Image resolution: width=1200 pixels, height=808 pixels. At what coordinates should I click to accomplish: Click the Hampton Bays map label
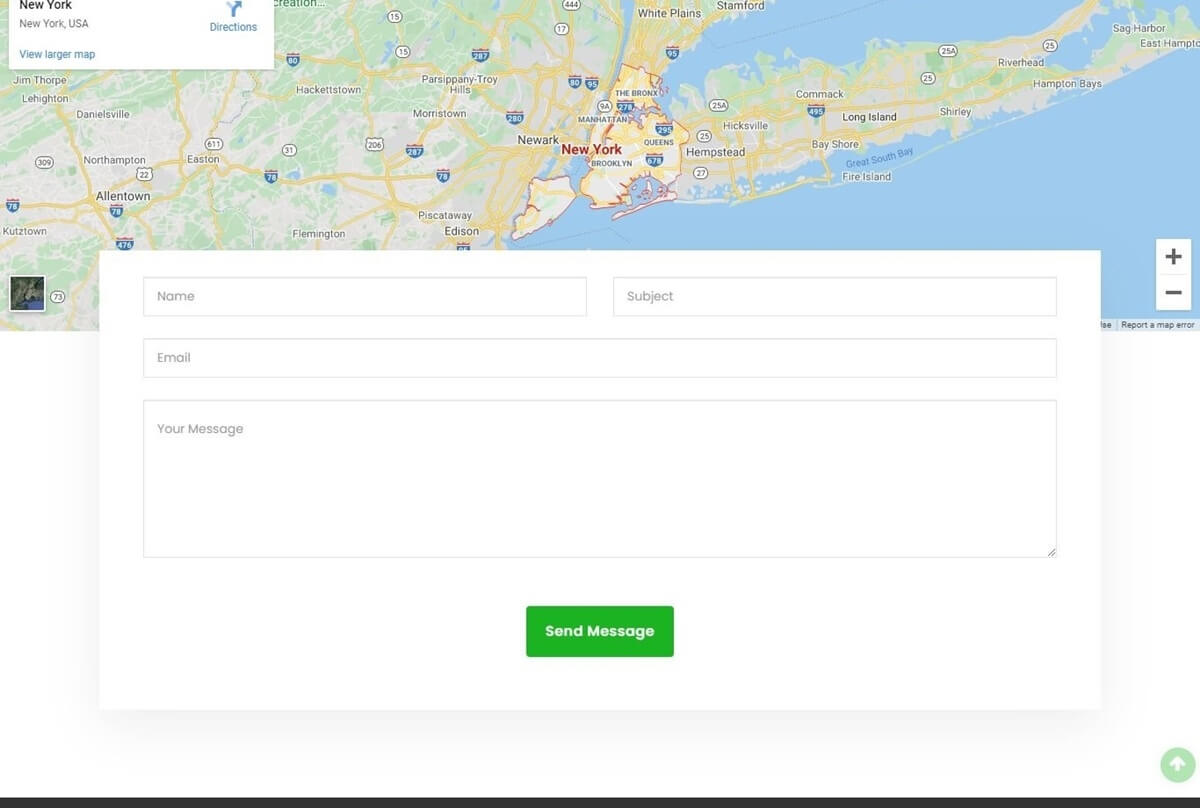[1067, 84]
